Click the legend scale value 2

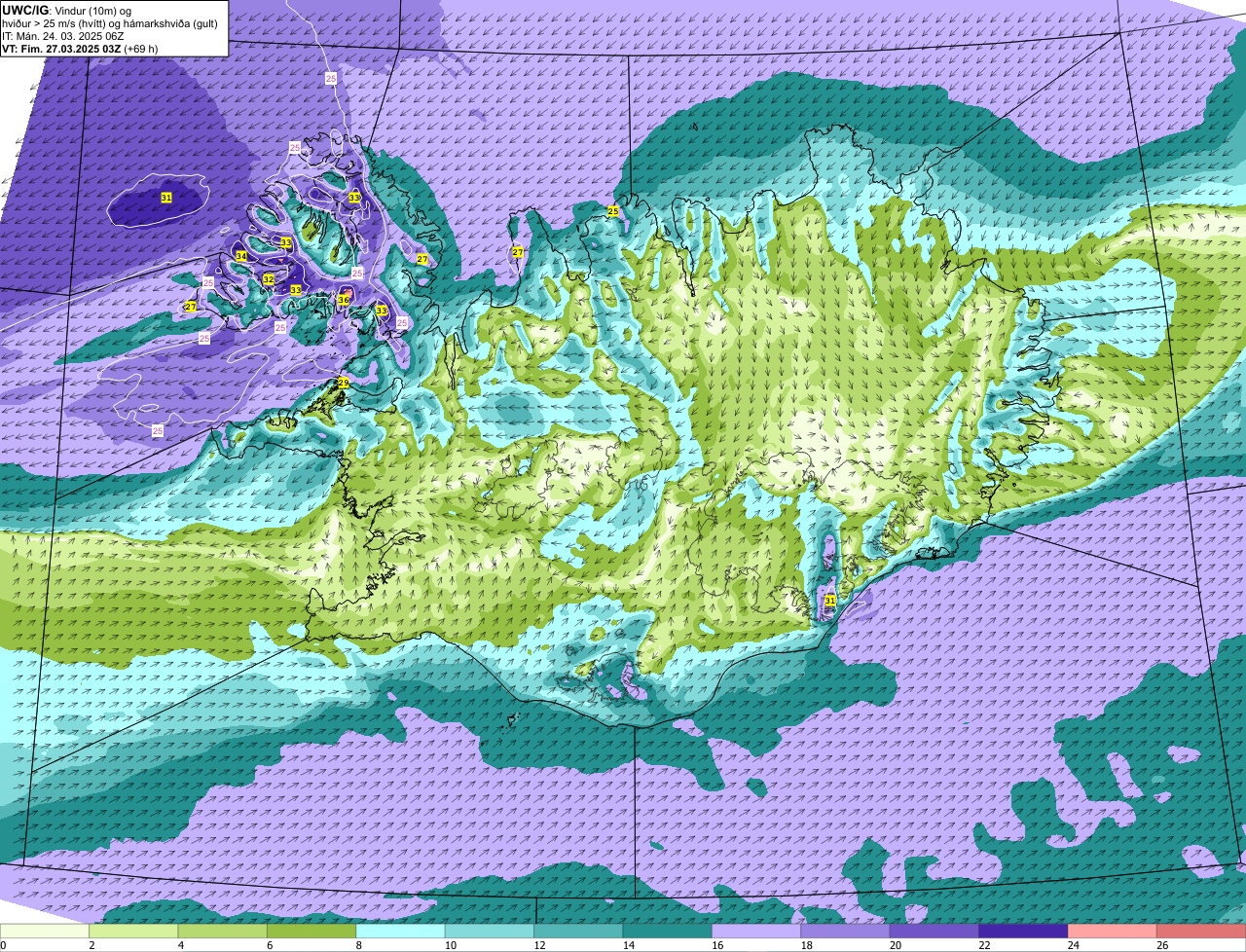tap(91, 945)
